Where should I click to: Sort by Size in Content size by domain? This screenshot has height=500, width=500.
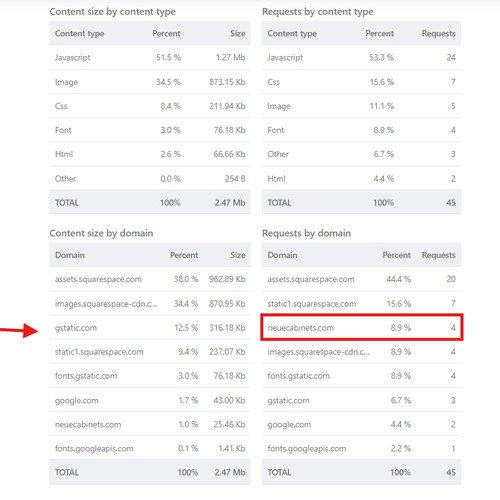(237, 255)
